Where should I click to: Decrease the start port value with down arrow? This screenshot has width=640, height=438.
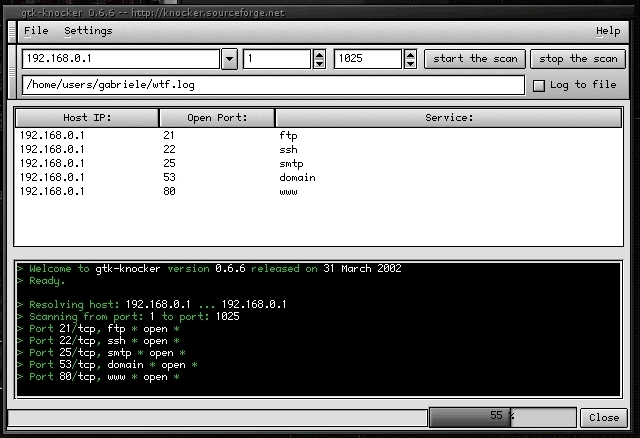[319, 64]
